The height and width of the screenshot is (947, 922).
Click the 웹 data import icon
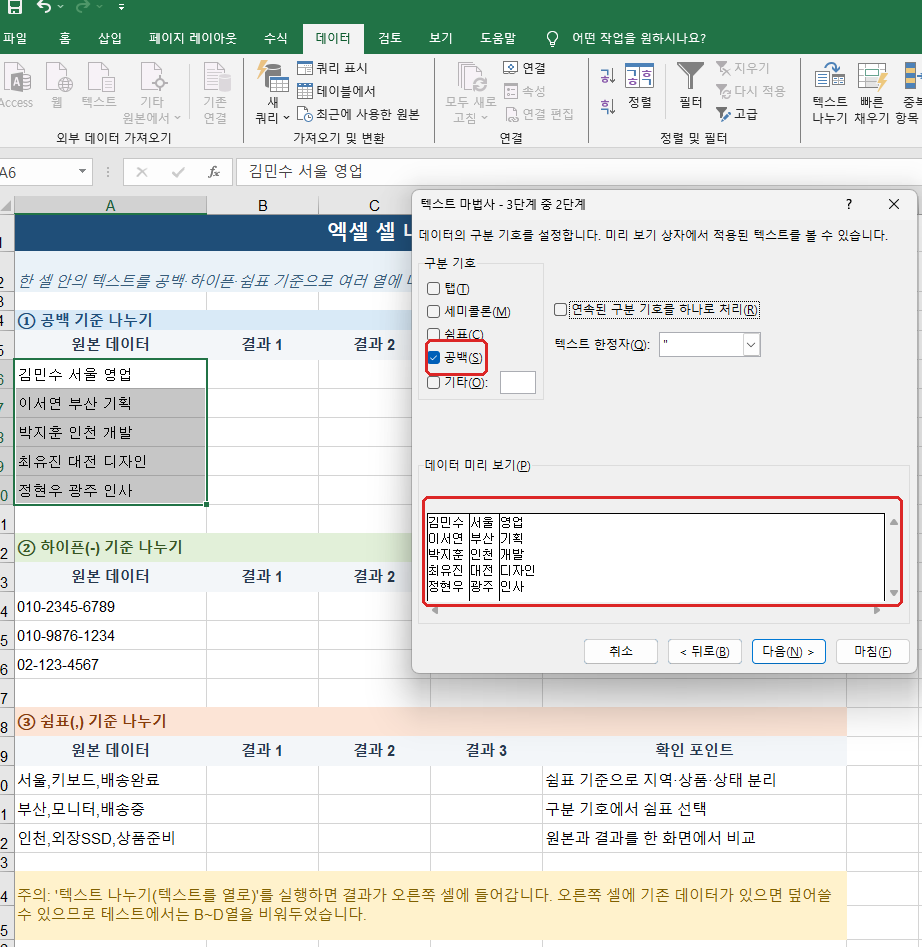(x=57, y=86)
